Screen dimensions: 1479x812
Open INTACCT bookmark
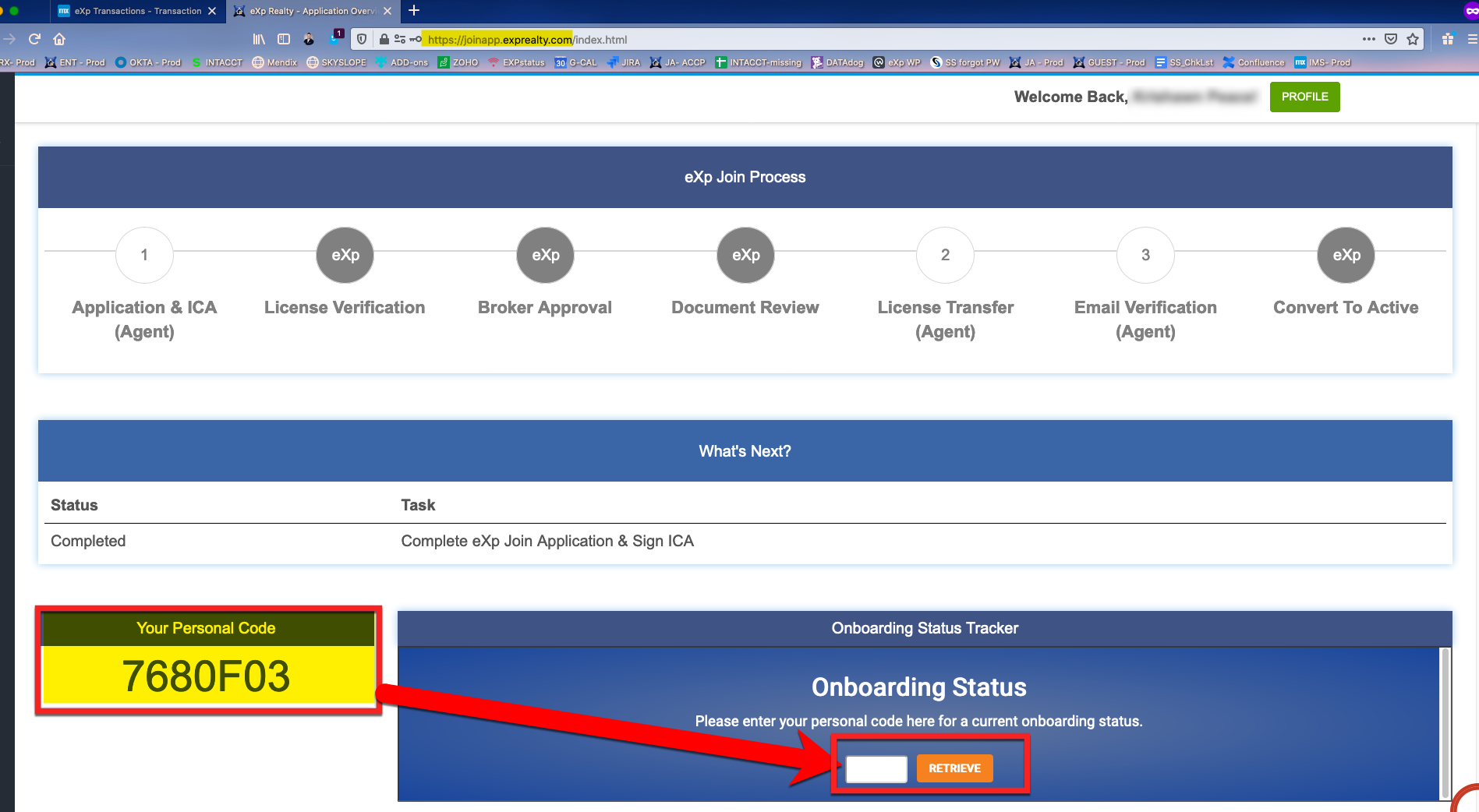217,62
